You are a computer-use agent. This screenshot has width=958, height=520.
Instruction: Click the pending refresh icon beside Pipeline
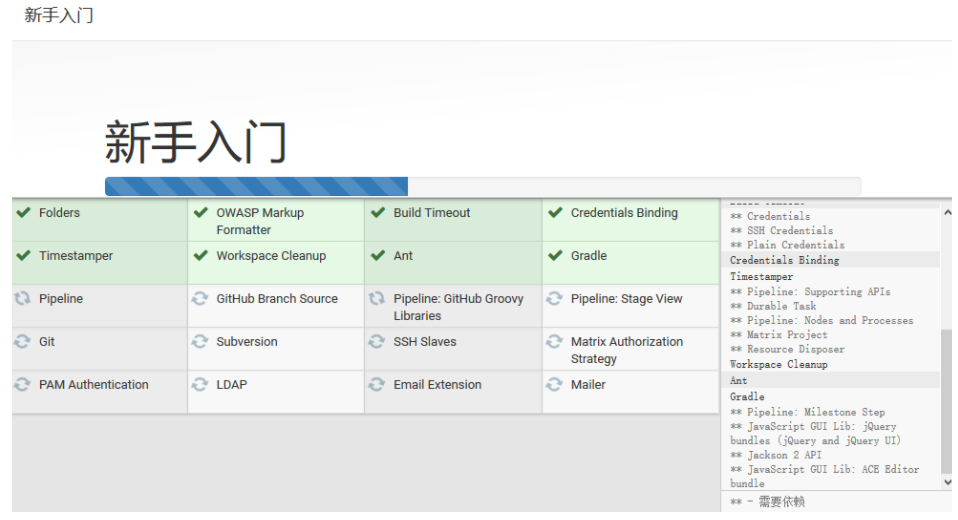[x=23, y=298]
